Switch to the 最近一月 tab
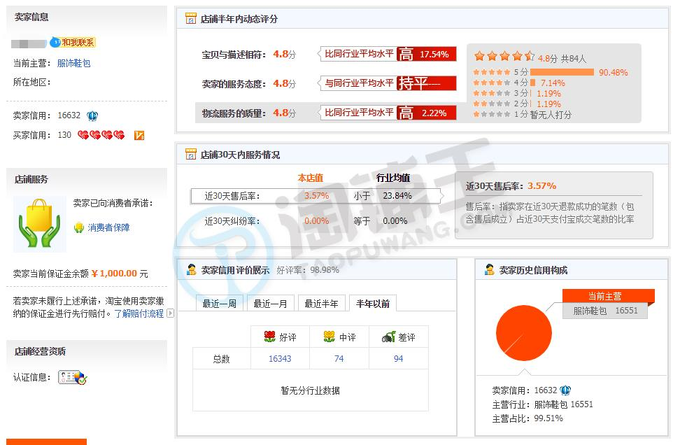 coord(270,303)
